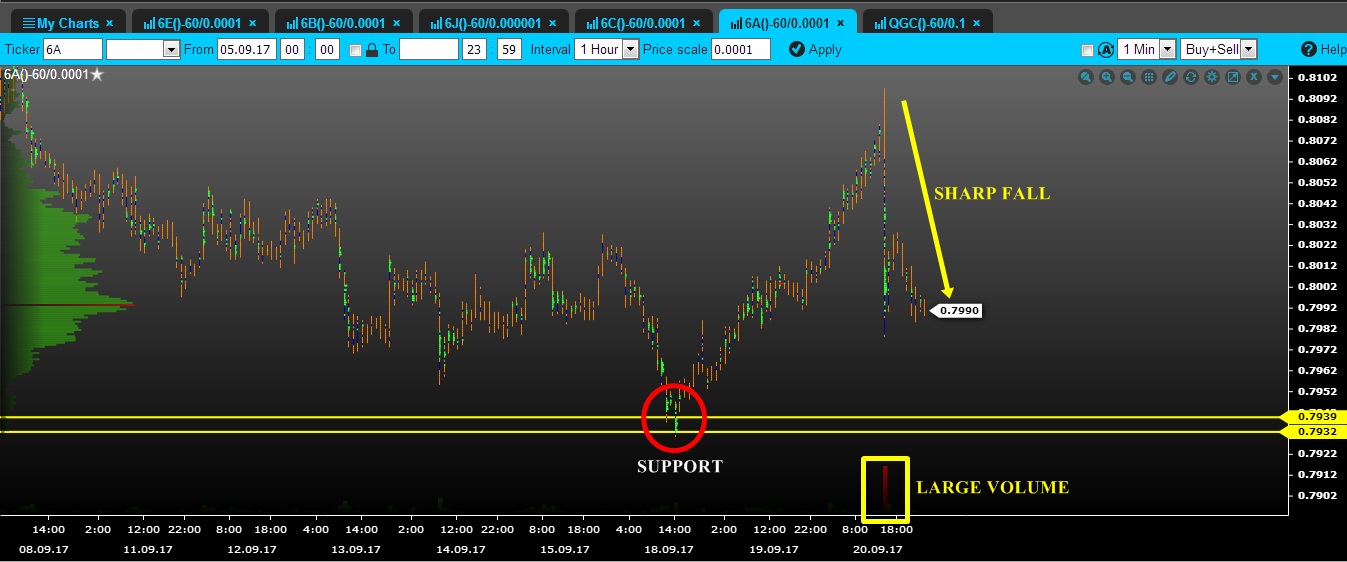Open the Interval dropdown showing 1 Hour
The height and width of the screenshot is (562, 1347).
[x=606, y=49]
